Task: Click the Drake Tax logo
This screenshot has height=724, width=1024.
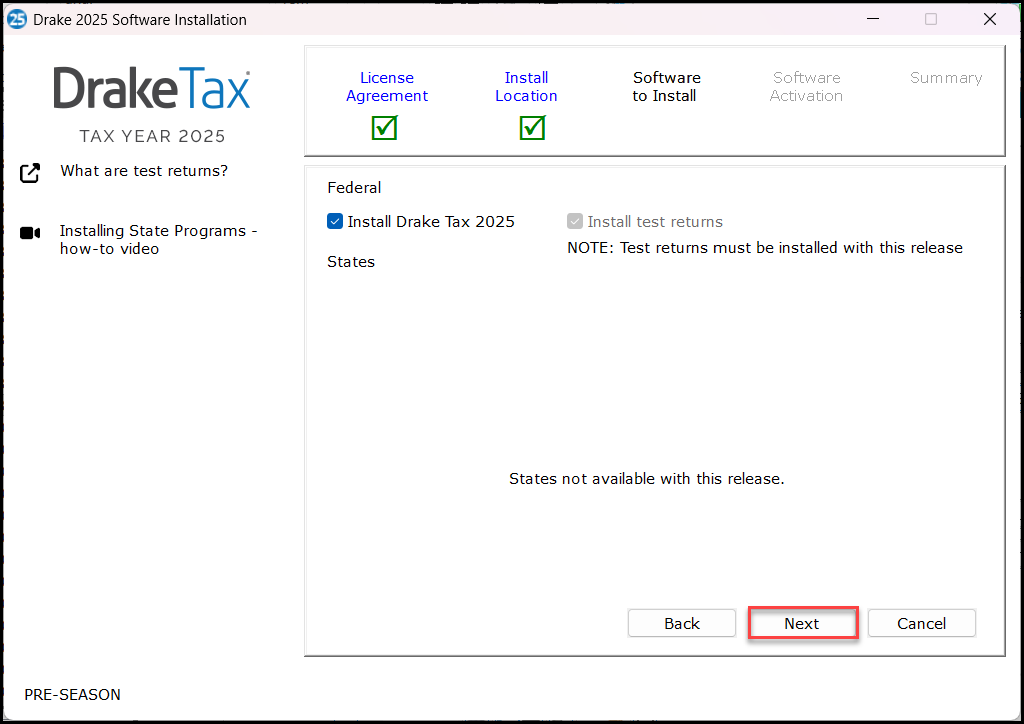Action: 152,89
